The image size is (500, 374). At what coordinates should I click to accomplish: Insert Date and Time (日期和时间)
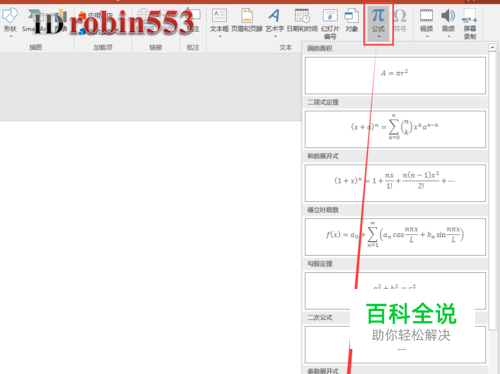(302, 21)
